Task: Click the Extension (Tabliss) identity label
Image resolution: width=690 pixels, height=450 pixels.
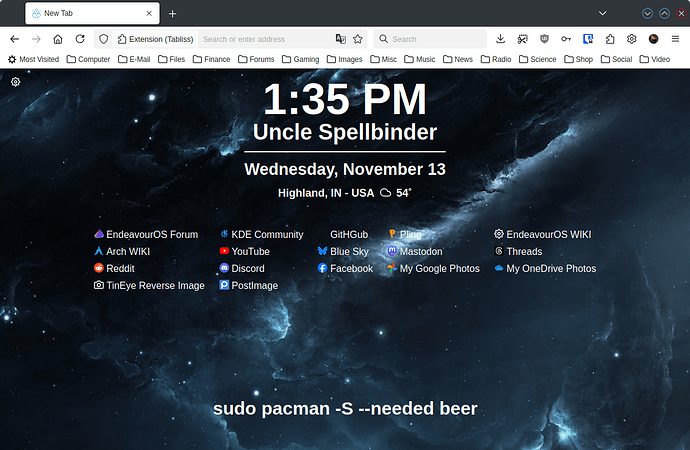Action: click(156, 39)
